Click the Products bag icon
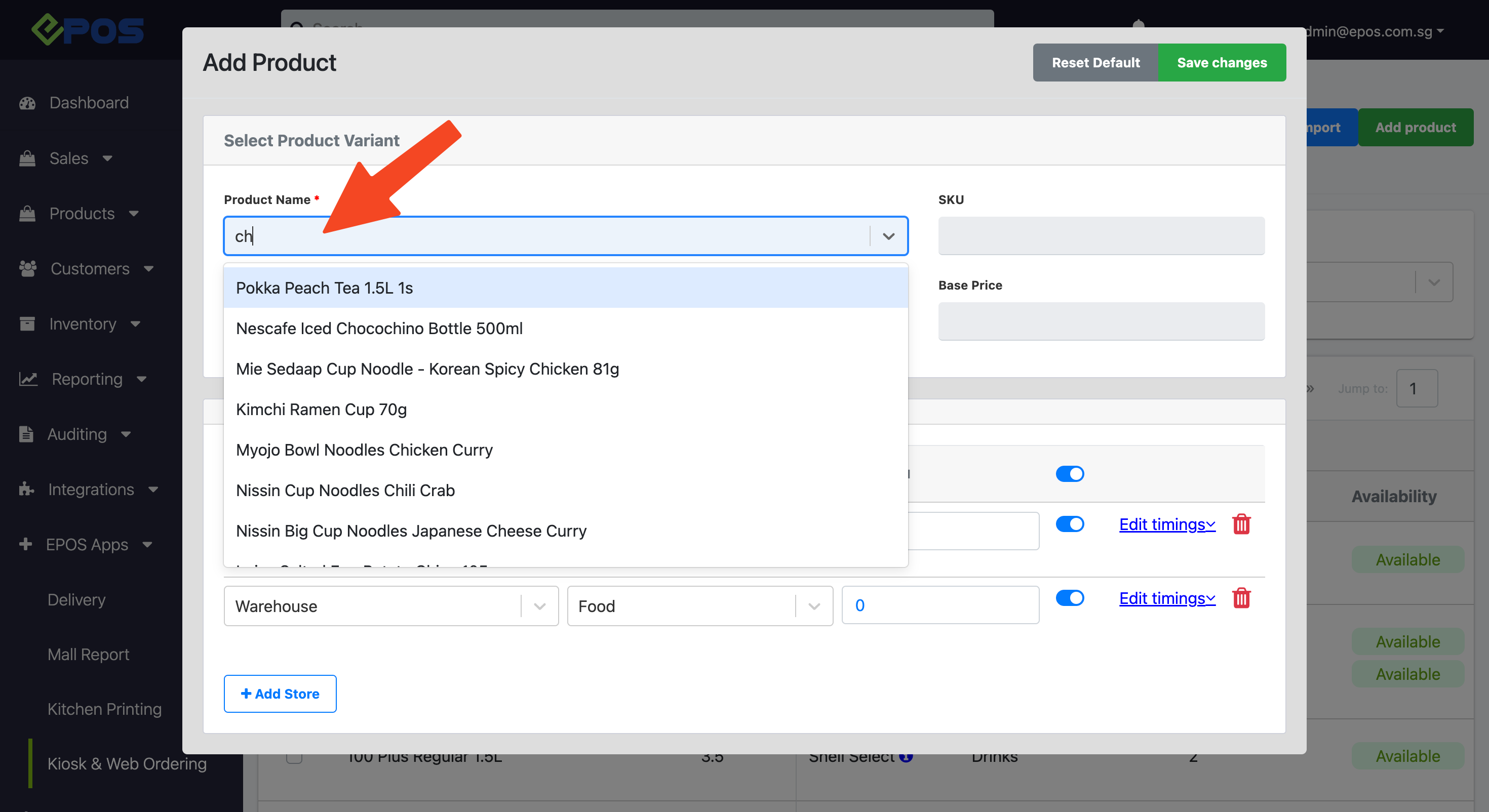1489x812 pixels. [x=27, y=214]
